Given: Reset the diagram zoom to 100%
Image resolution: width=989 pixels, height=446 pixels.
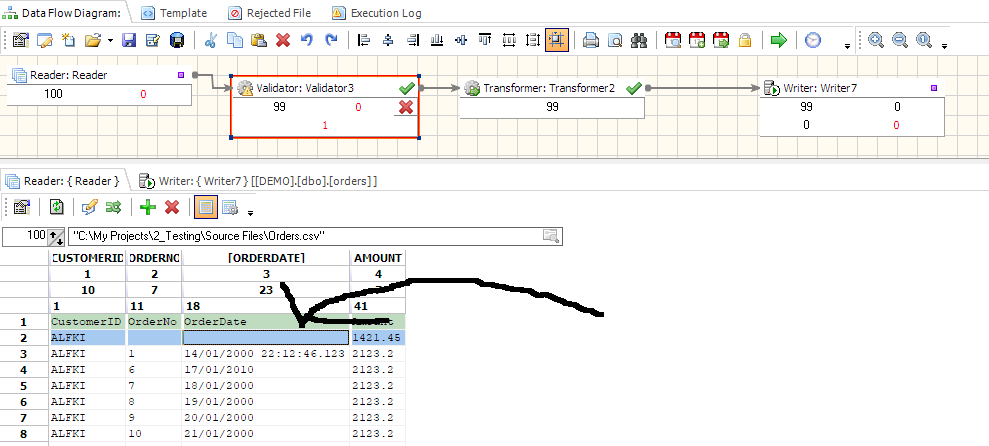Looking at the screenshot, I should click(x=923, y=40).
